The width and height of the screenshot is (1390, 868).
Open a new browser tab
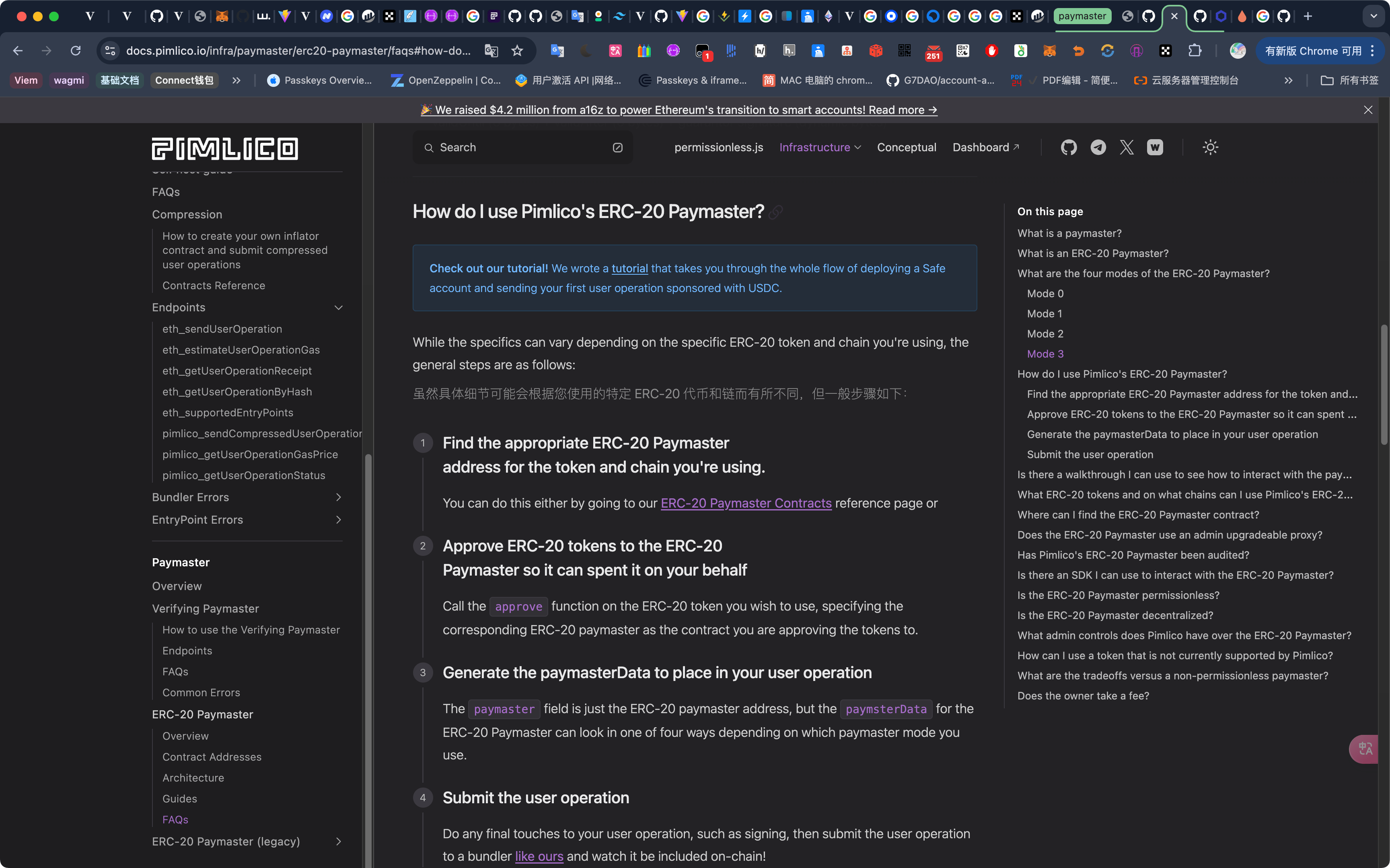[1308, 16]
